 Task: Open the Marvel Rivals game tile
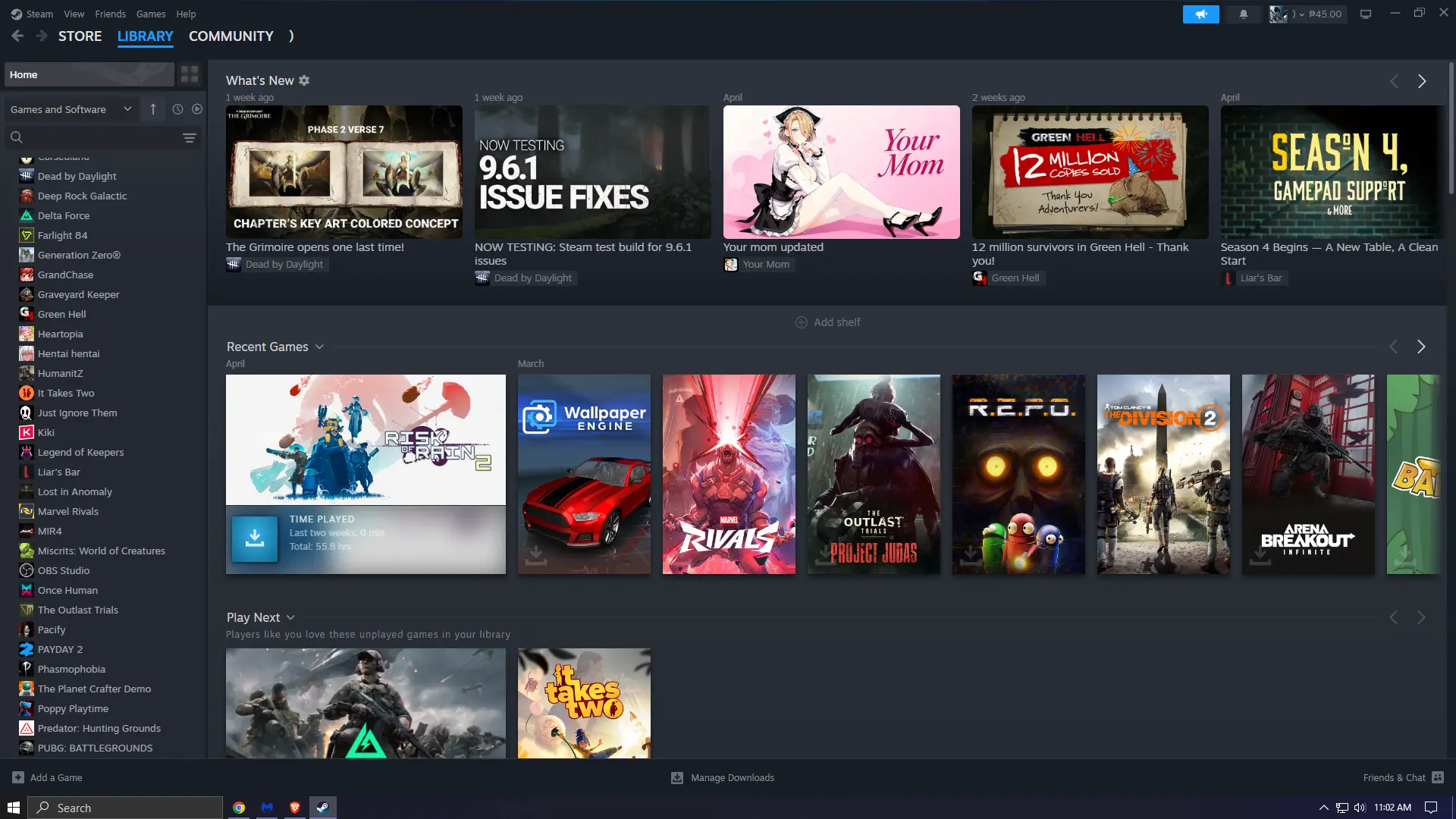[x=729, y=474]
